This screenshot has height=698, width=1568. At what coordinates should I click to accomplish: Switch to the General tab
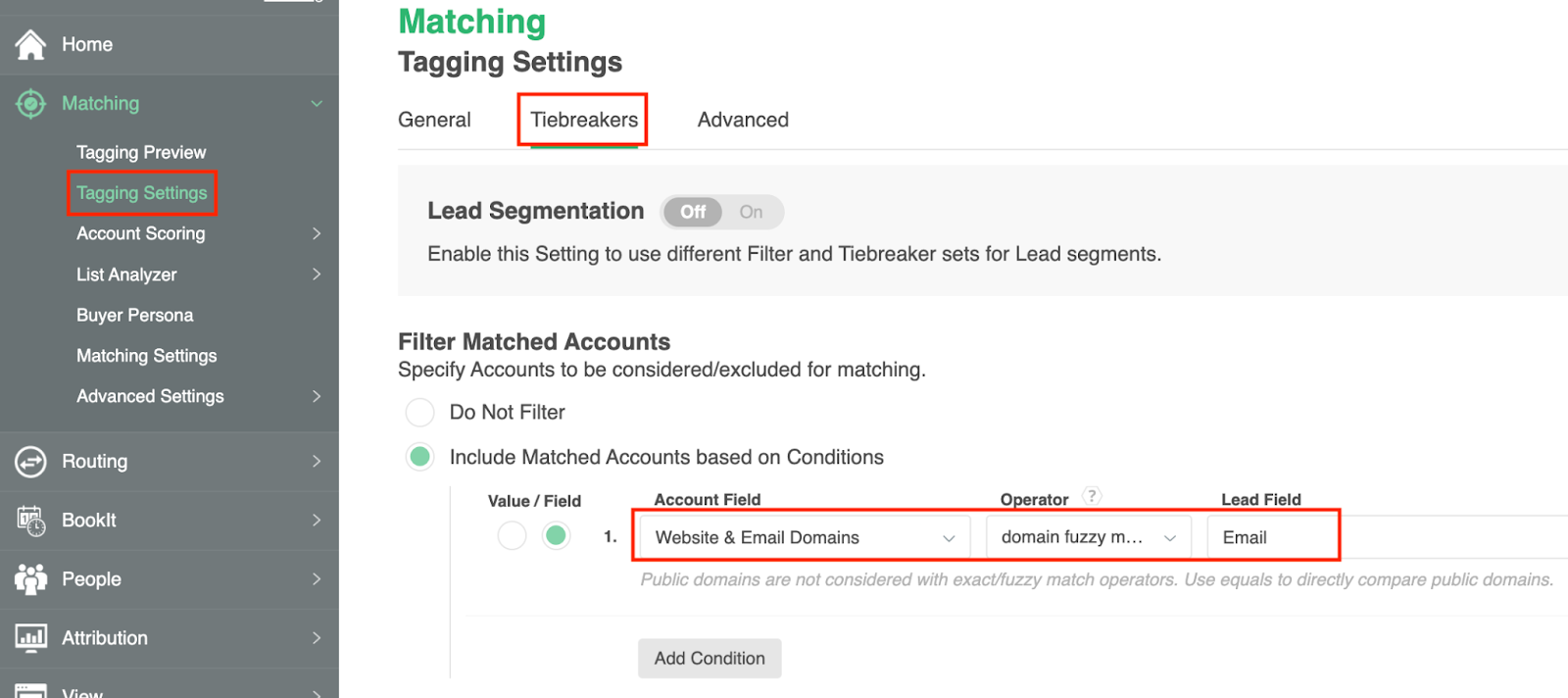point(434,120)
